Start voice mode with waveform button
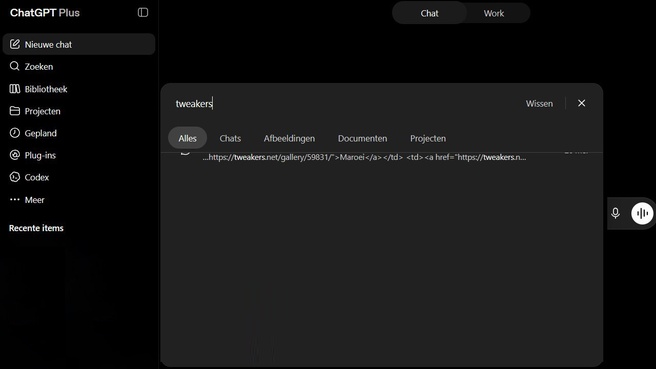This screenshot has height=369, width=656. click(x=642, y=213)
